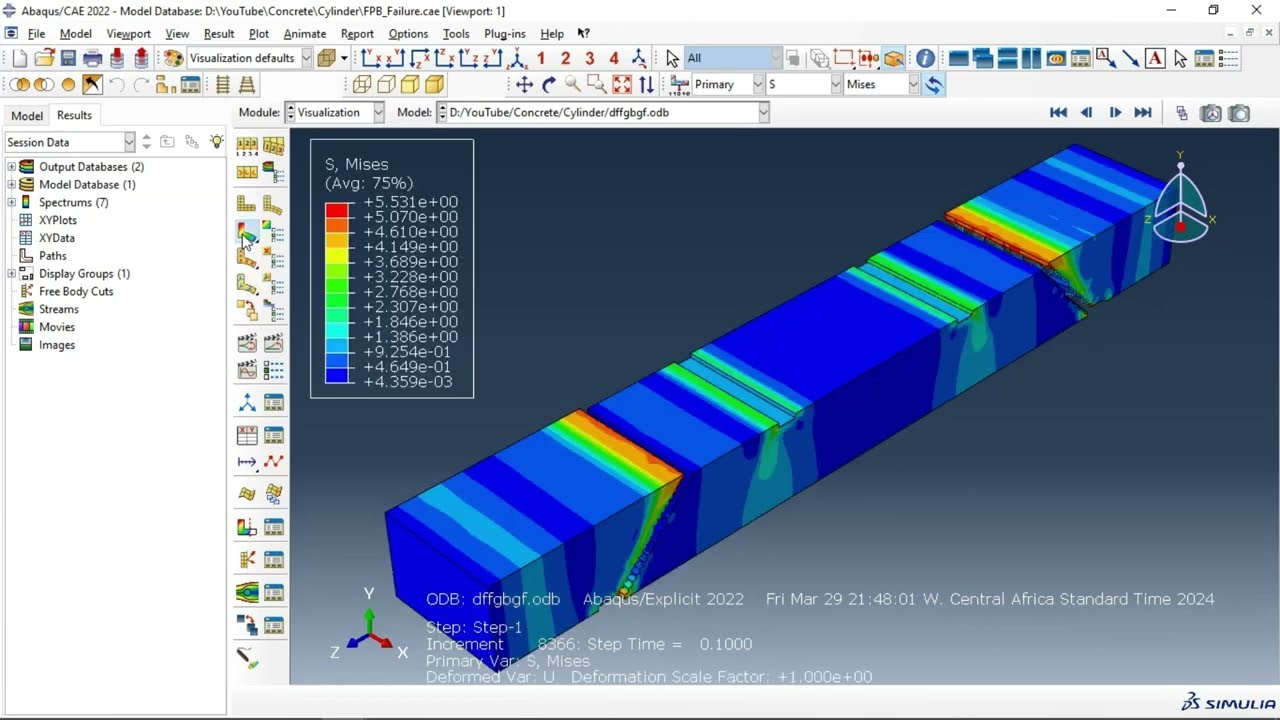Click the Capture Image camera icon
Screen dimensions: 1280x720
click(1240, 113)
